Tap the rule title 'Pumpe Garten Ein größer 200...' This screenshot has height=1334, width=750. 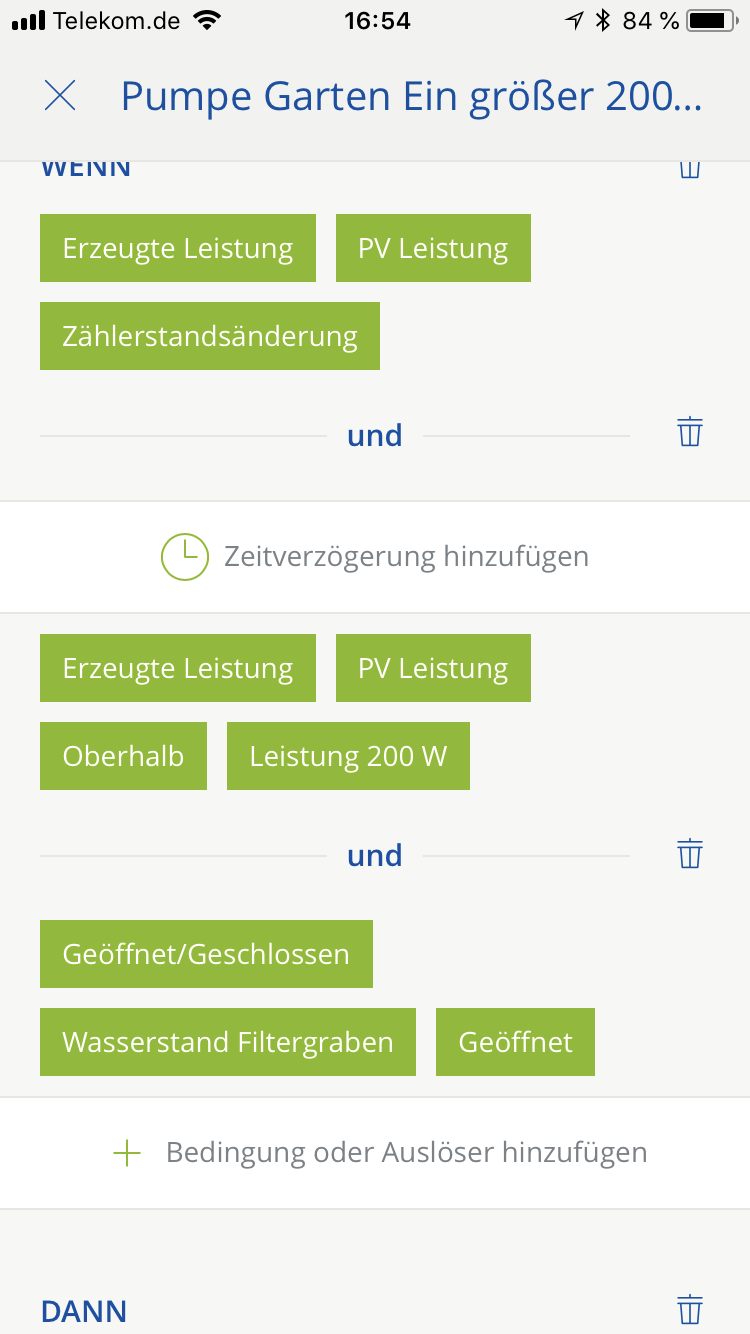[x=411, y=96]
